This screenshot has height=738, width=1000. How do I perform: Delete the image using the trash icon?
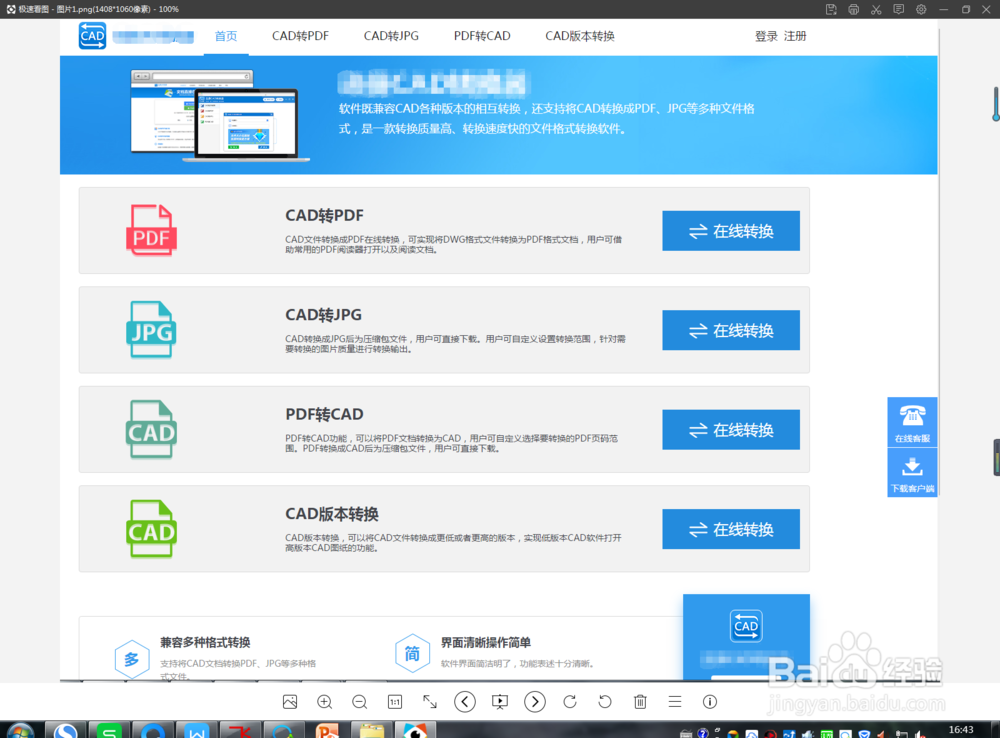pos(640,702)
